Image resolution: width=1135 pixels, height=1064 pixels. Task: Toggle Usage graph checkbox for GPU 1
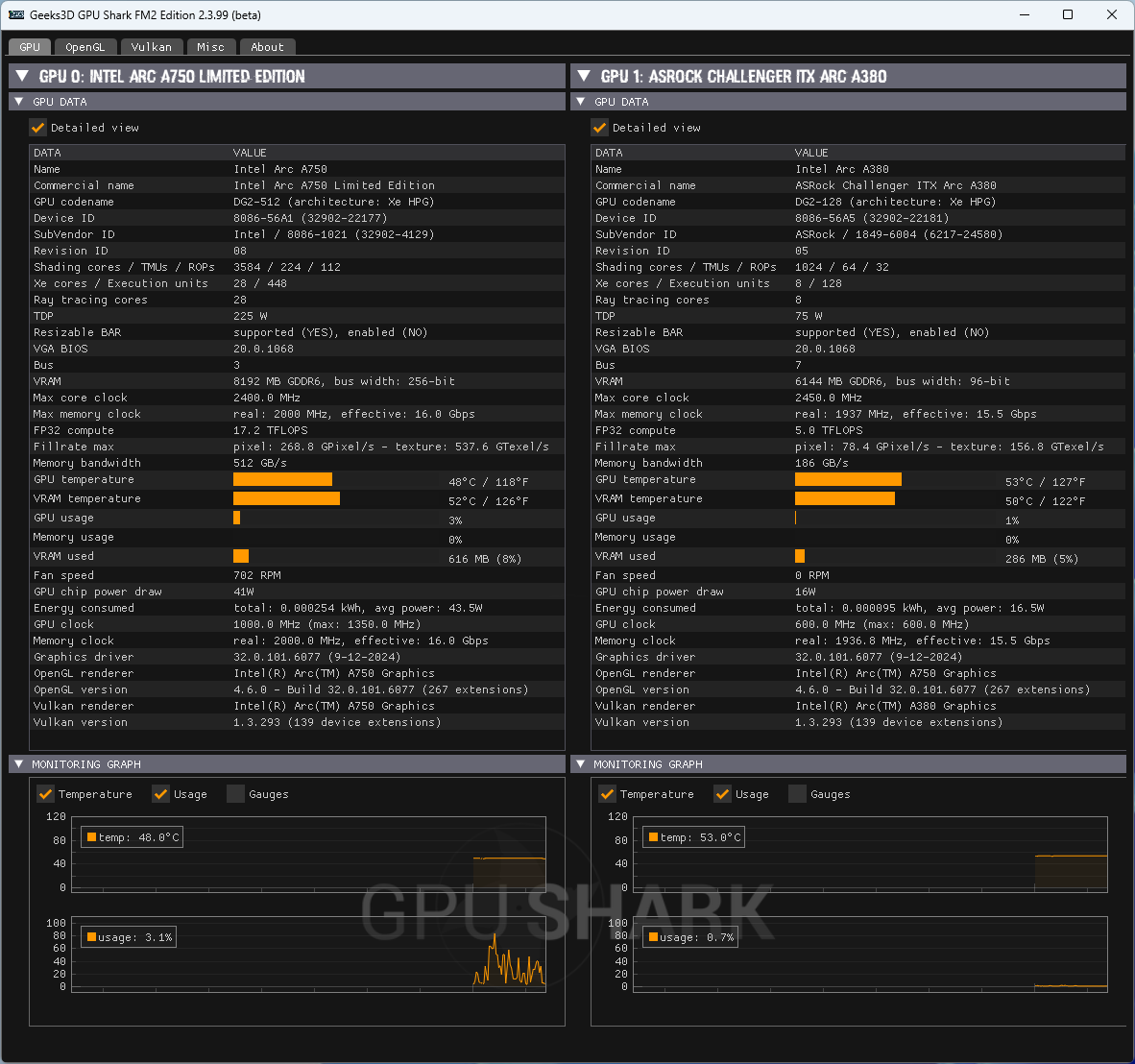[722, 794]
